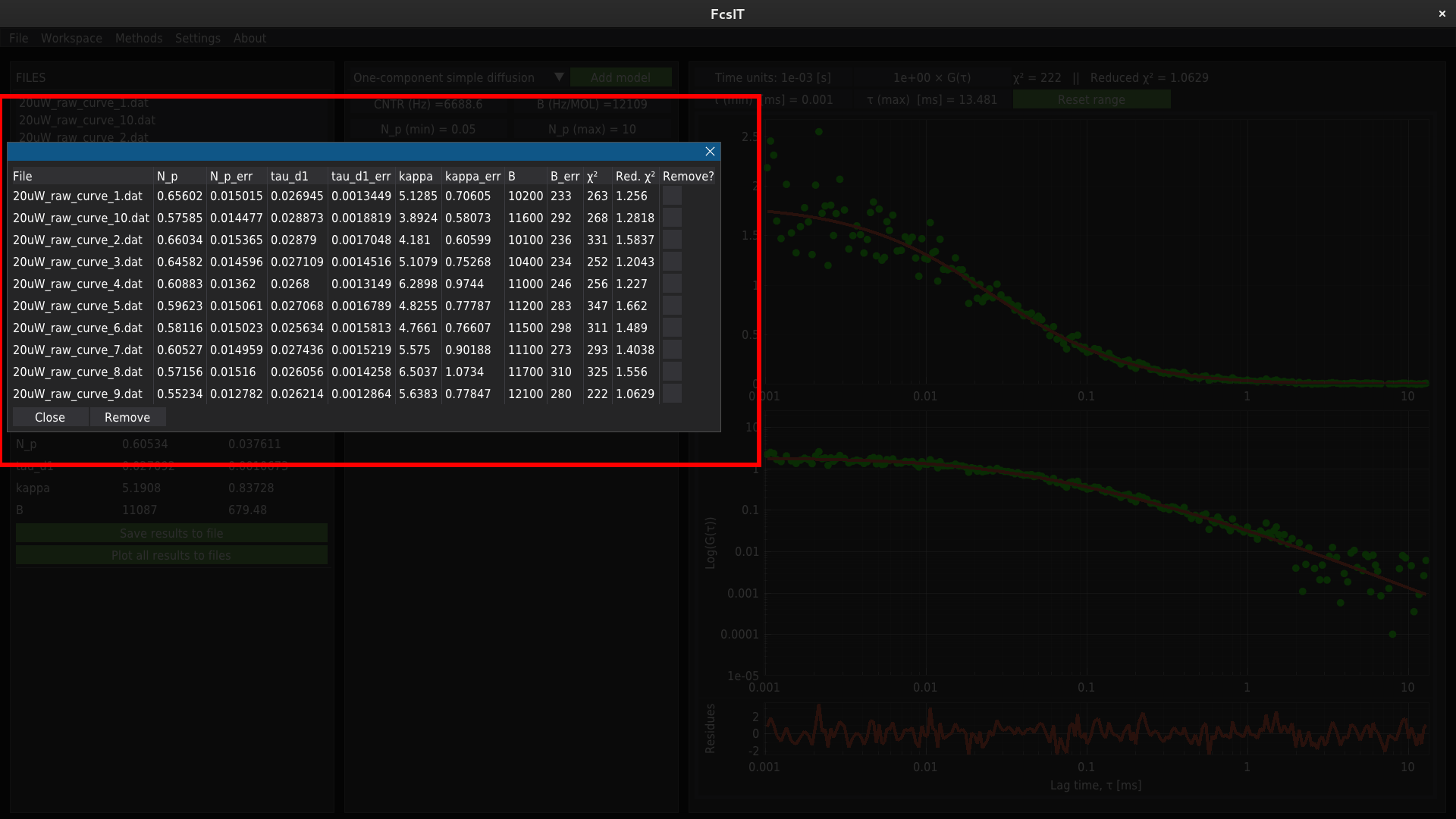This screenshot has height=819, width=1456.
Task: Click Save results to file
Action: pyautogui.click(x=171, y=534)
